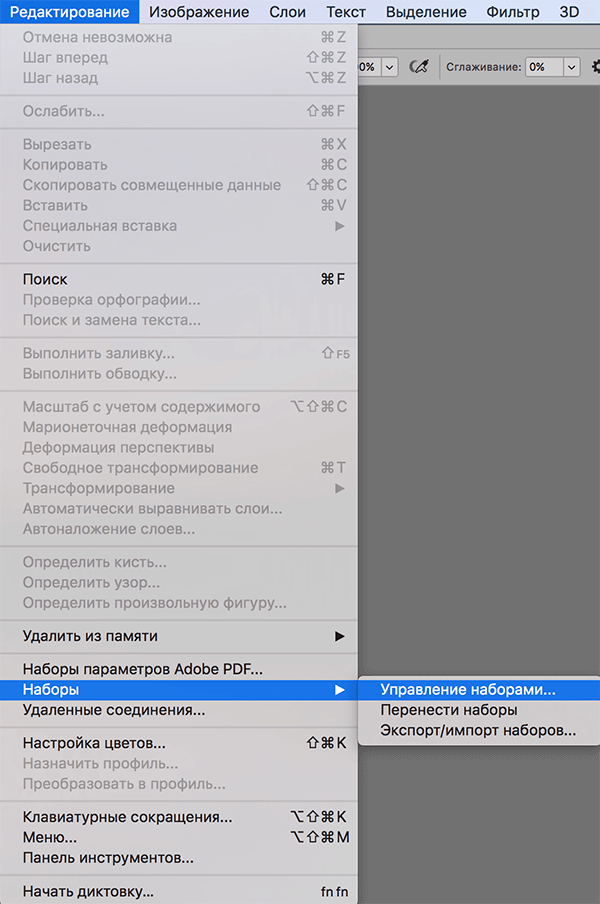Select Управление наборами… in submenu
The width and height of the screenshot is (600, 904).
click(479, 690)
